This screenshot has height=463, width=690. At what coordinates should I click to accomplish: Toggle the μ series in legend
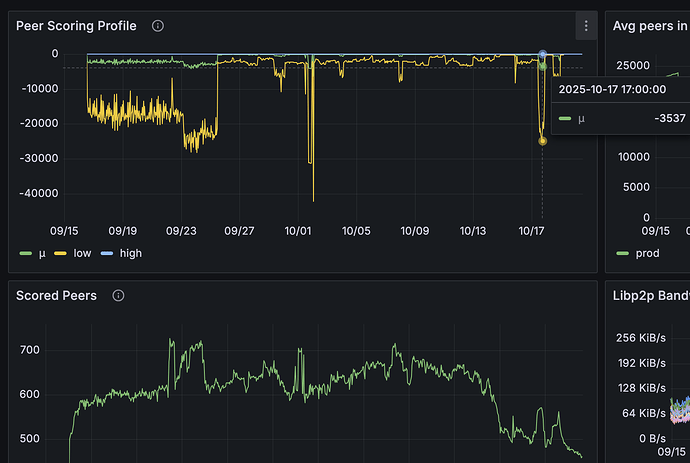tap(42, 253)
